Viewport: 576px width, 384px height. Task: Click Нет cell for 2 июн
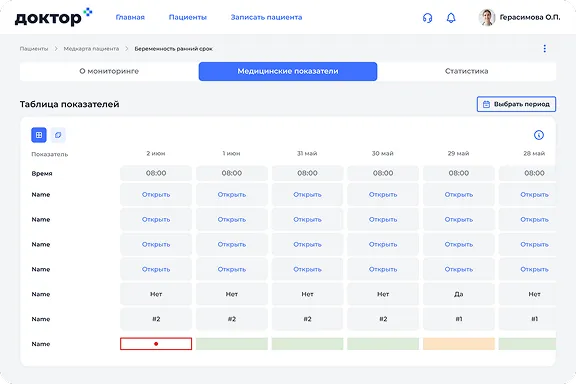click(x=156, y=294)
